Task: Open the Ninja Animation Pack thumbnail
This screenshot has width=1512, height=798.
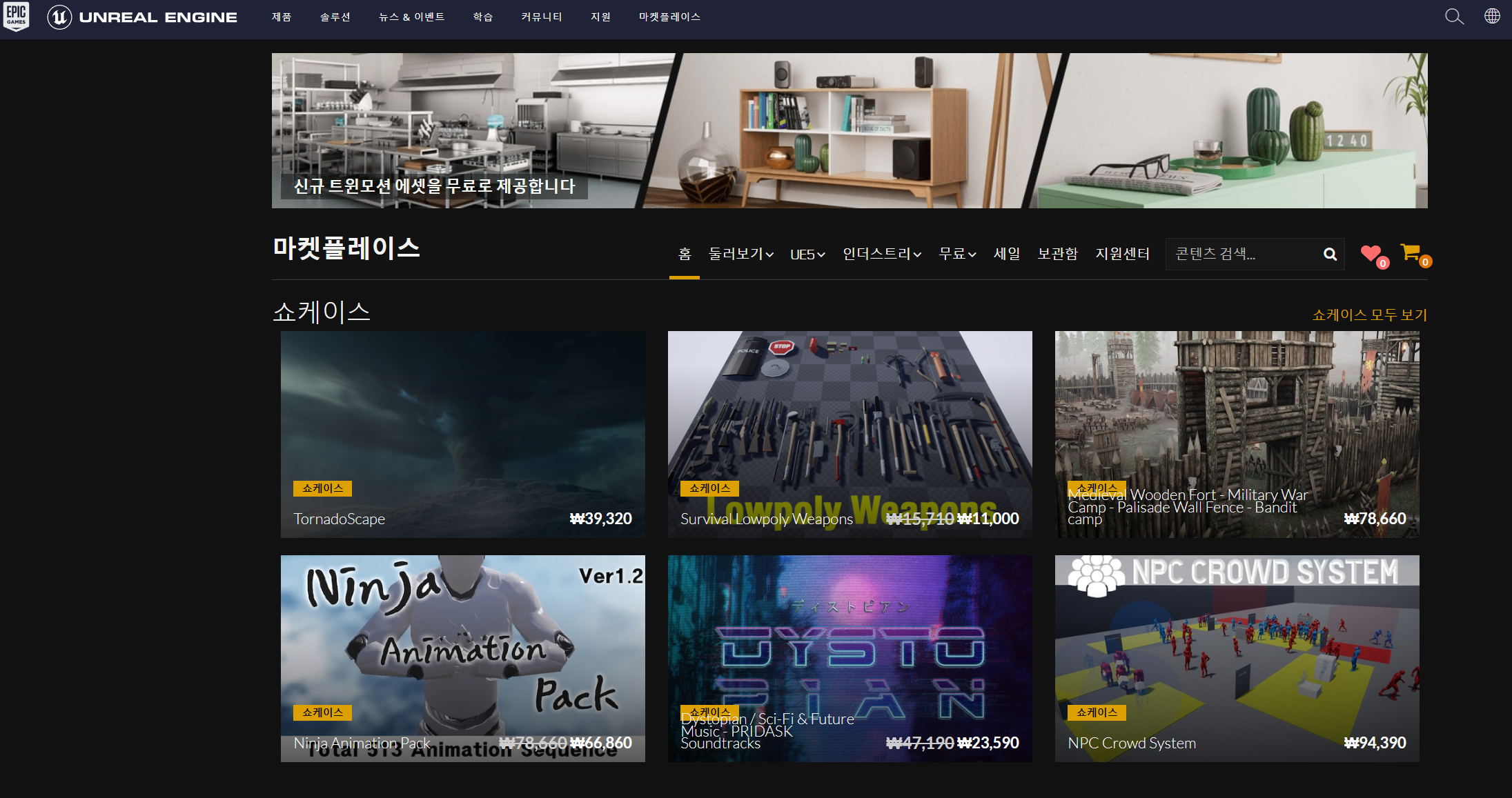Action: [463, 659]
